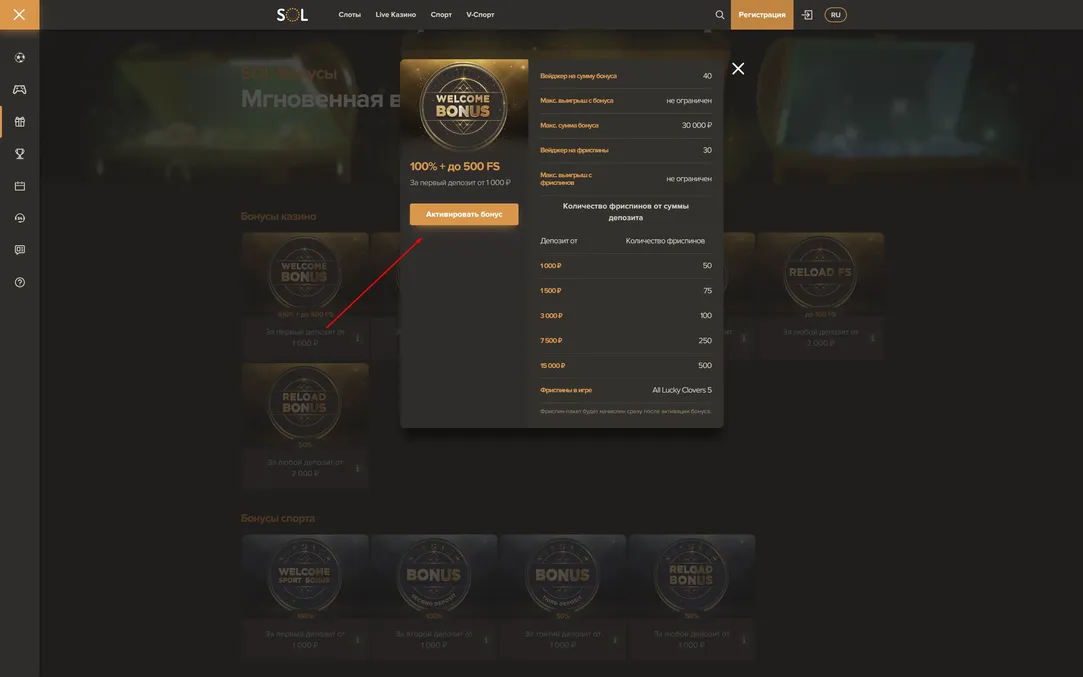The width and height of the screenshot is (1083, 677).
Task: Expand info on the Reload FS card
Action: [872, 338]
